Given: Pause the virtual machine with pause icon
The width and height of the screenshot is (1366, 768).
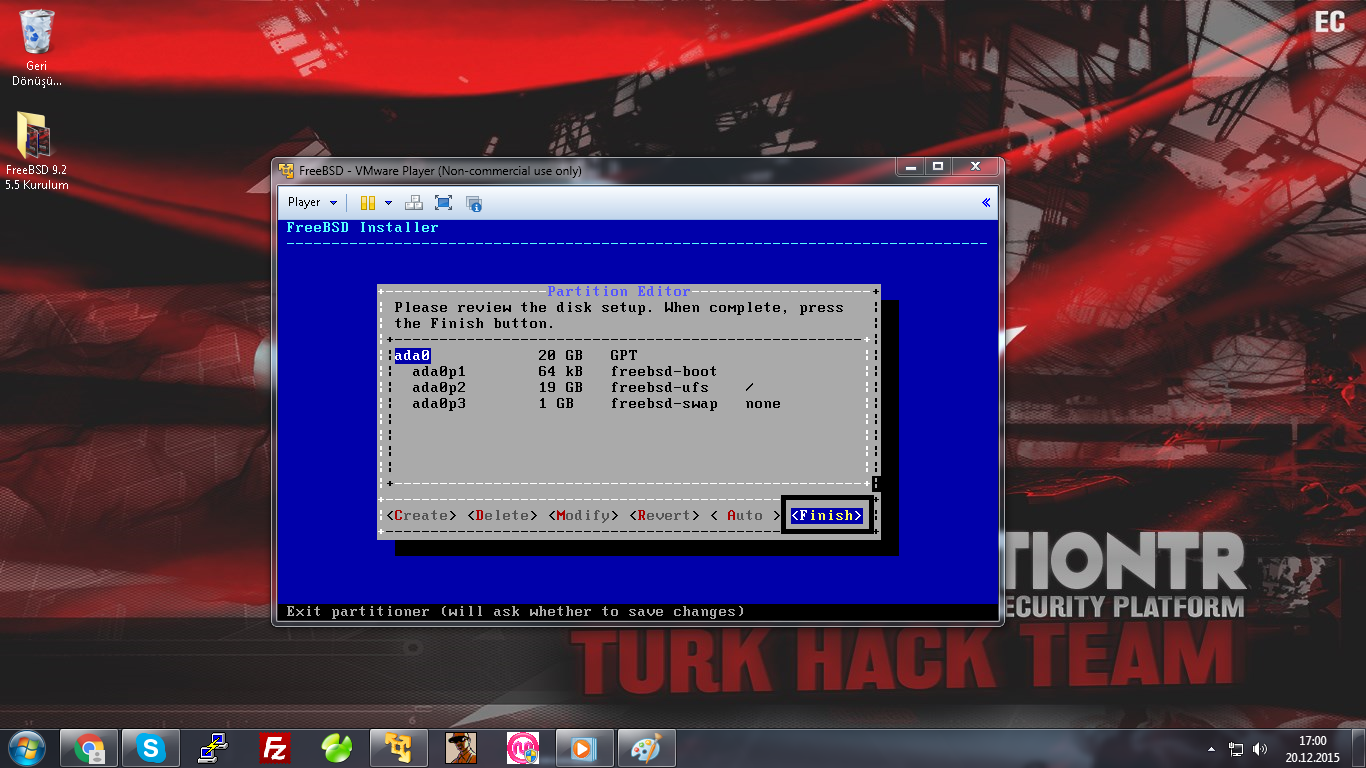Looking at the screenshot, I should point(368,203).
